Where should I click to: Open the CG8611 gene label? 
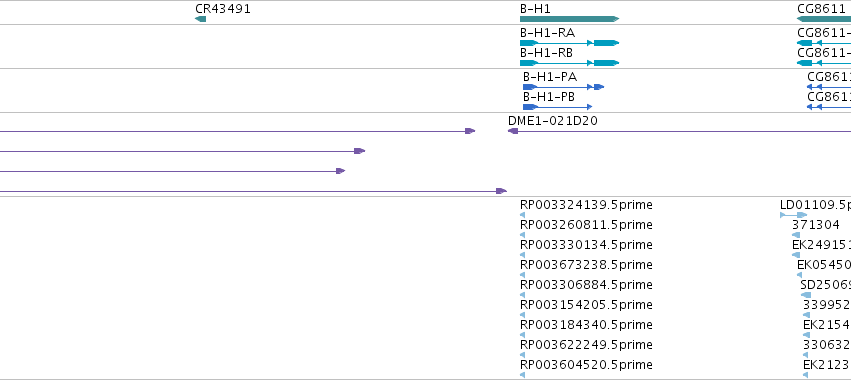(x=820, y=9)
